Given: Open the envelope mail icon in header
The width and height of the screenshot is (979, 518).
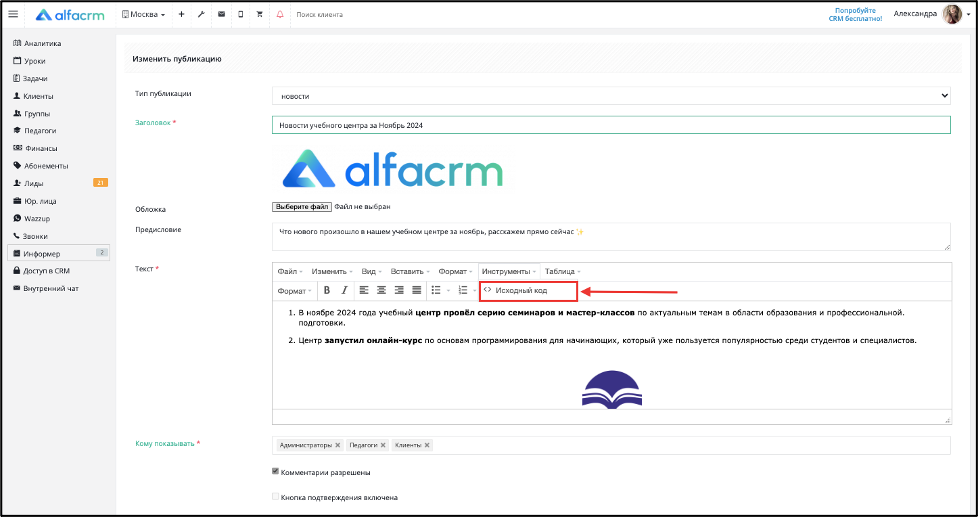Looking at the screenshot, I should pyautogui.click(x=221, y=14).
